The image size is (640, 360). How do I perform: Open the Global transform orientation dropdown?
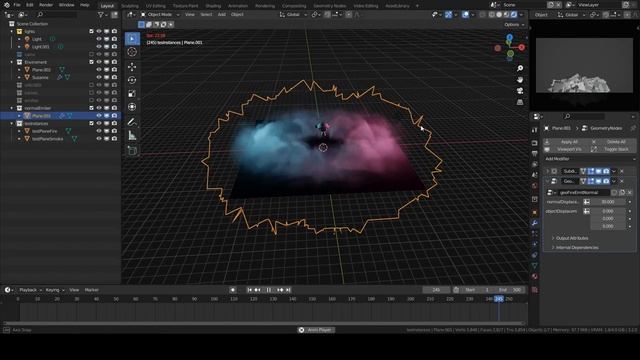click(293, 14)
